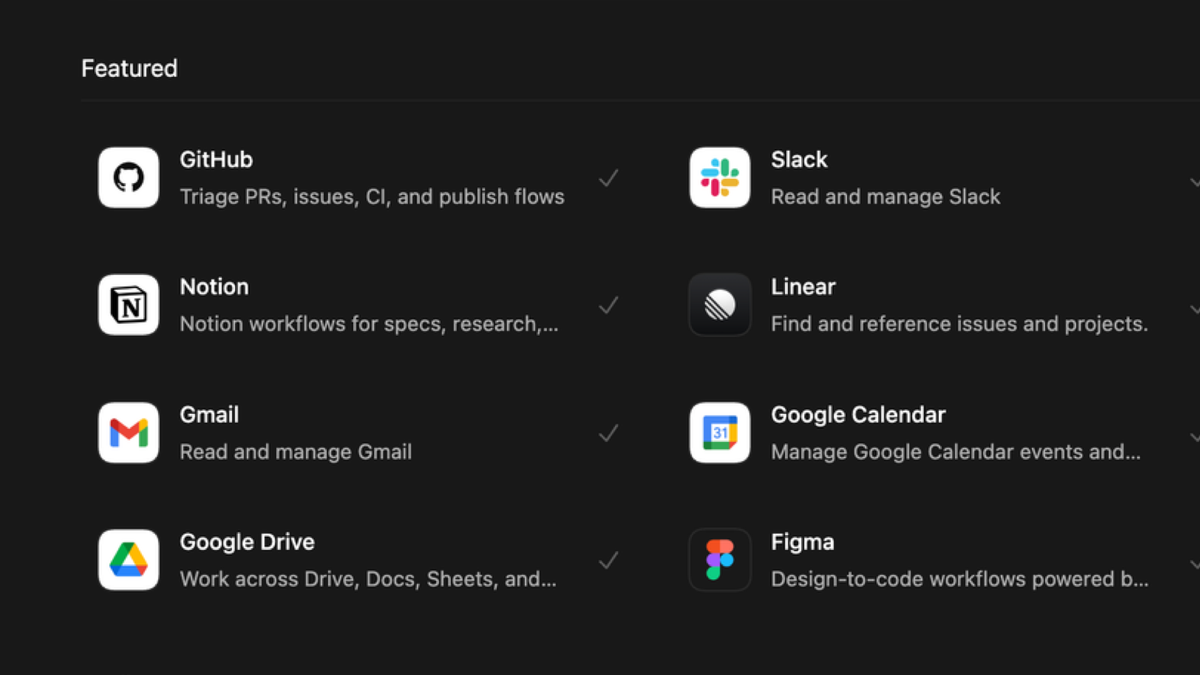Screen dimensions: 1200x675
Task: Click the Gmail envelope icon
Action: click(x=128, y=432)
